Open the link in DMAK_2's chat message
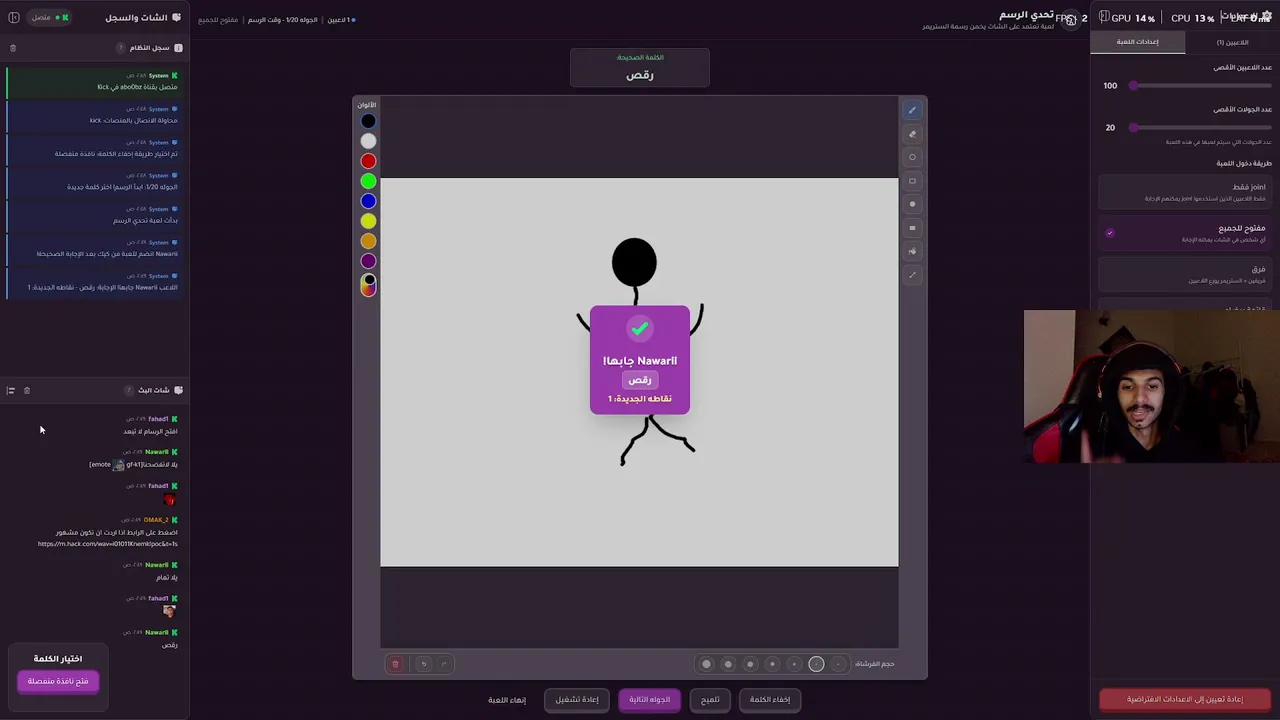The image size is (1280, 720). tap(108, 544)
